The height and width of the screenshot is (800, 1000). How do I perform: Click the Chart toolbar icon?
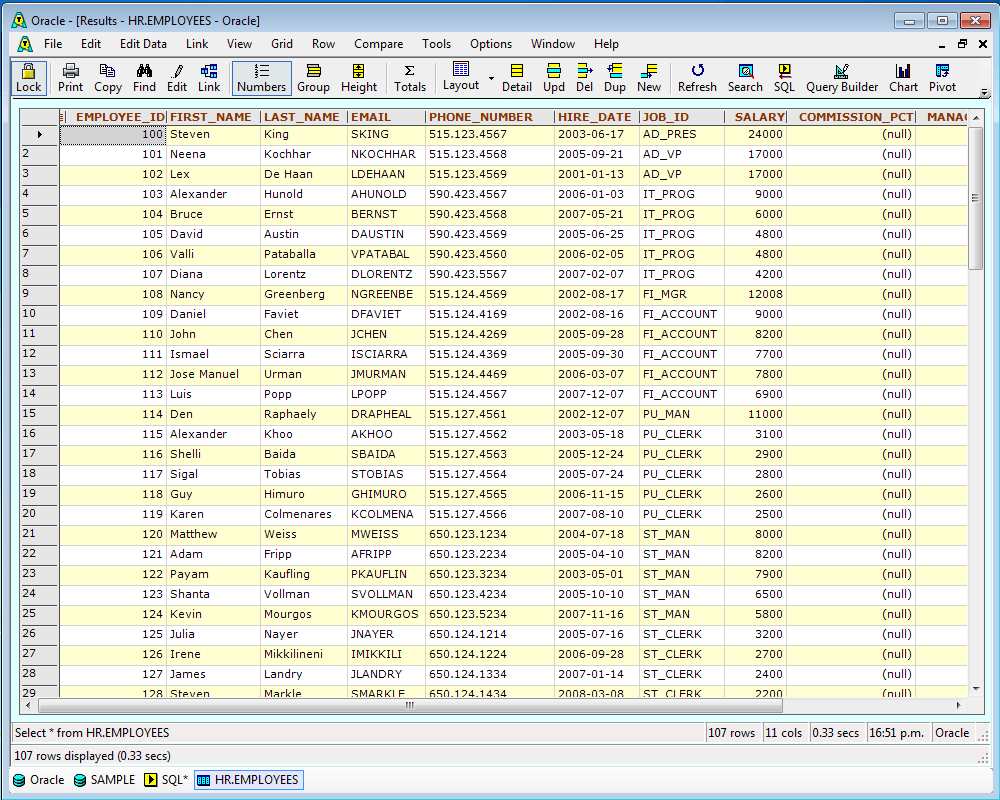(903, 78)
